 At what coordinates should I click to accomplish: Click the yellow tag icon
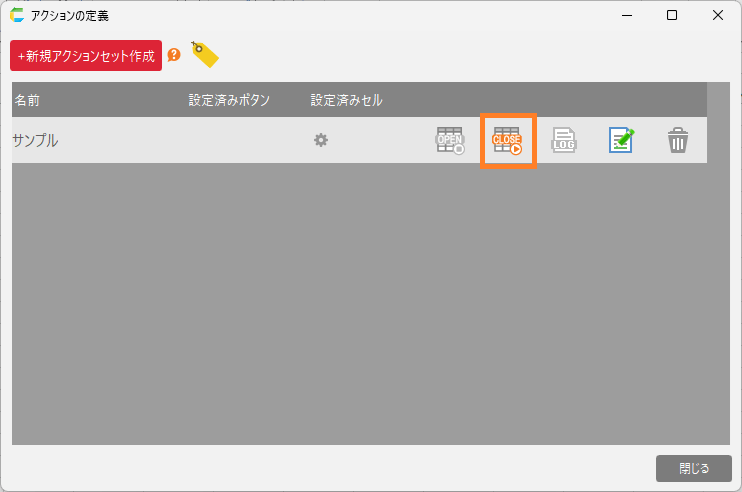204,55
